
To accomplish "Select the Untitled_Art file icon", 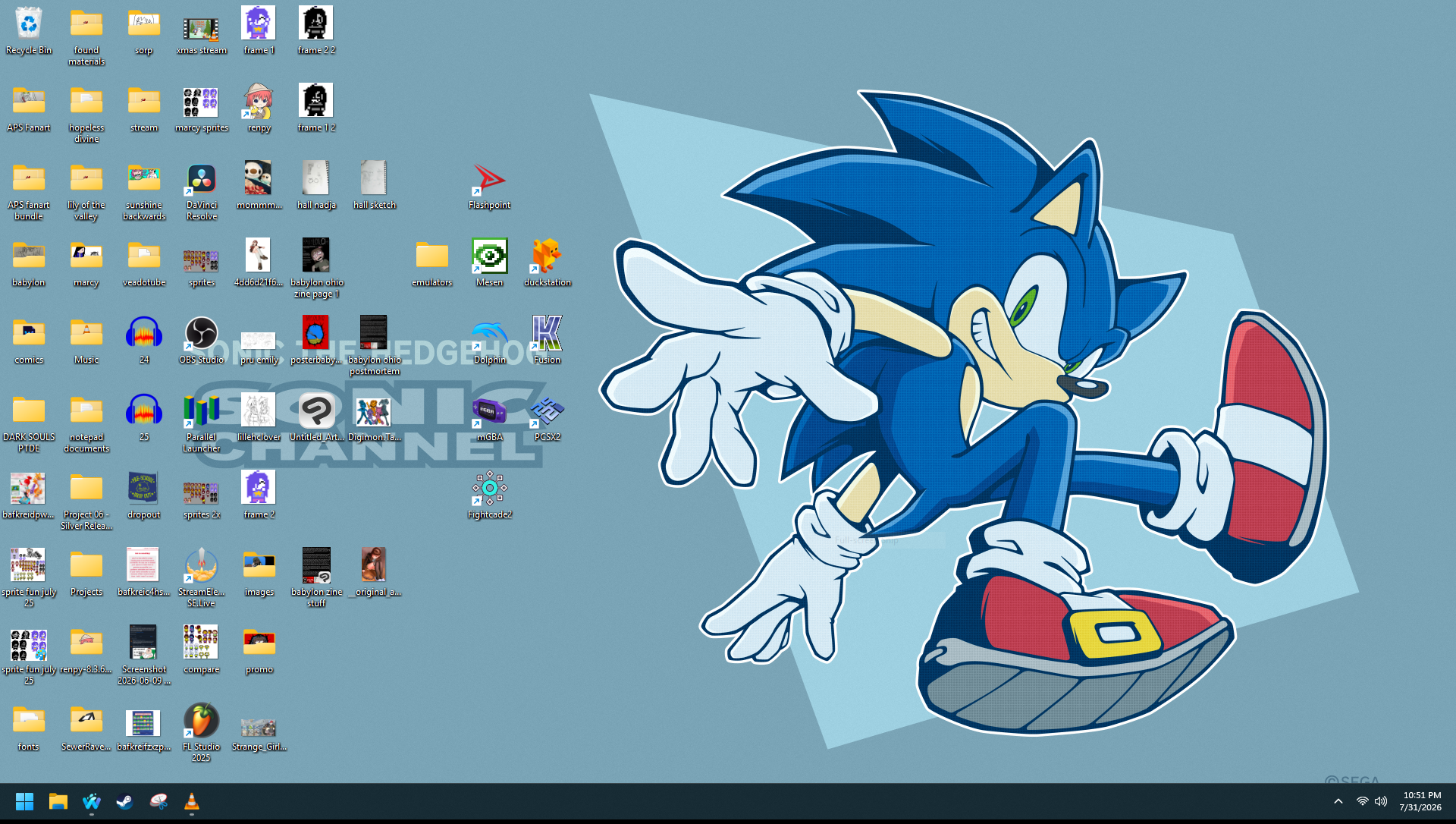I will point(316,417).
